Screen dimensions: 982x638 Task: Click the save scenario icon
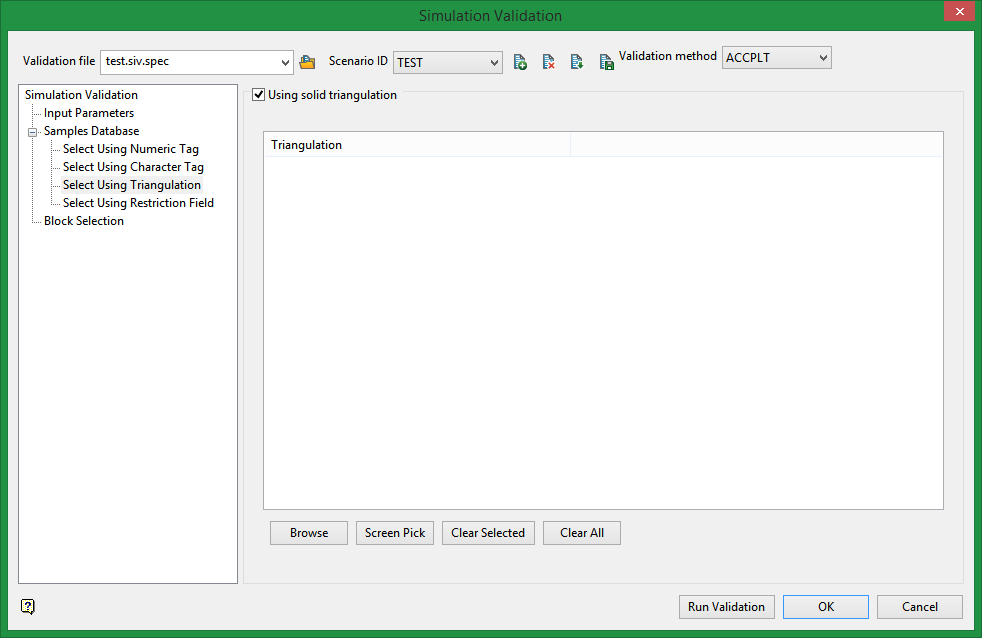(606, 62)
